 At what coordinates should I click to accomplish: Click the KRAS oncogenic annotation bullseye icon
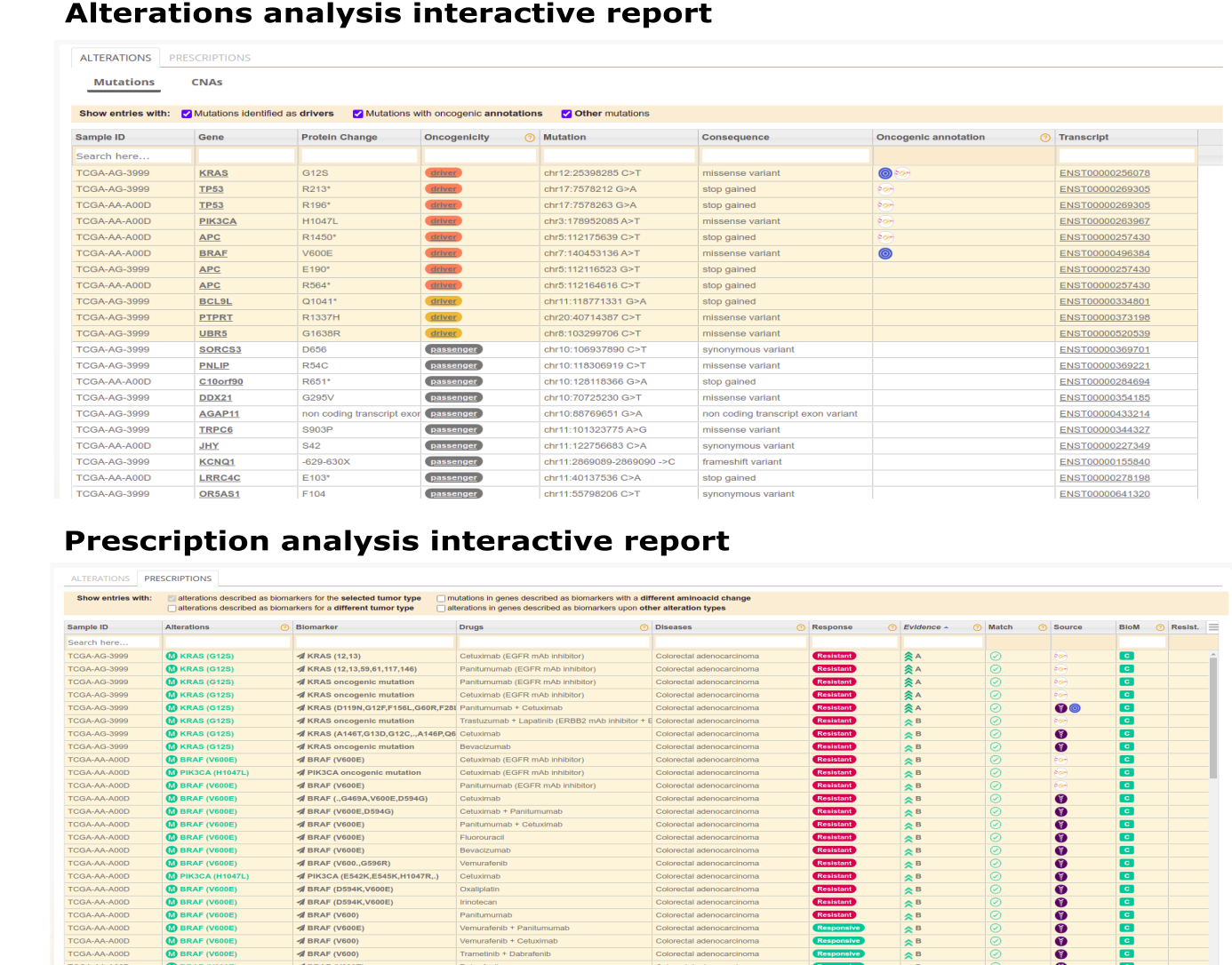(884, 172)
